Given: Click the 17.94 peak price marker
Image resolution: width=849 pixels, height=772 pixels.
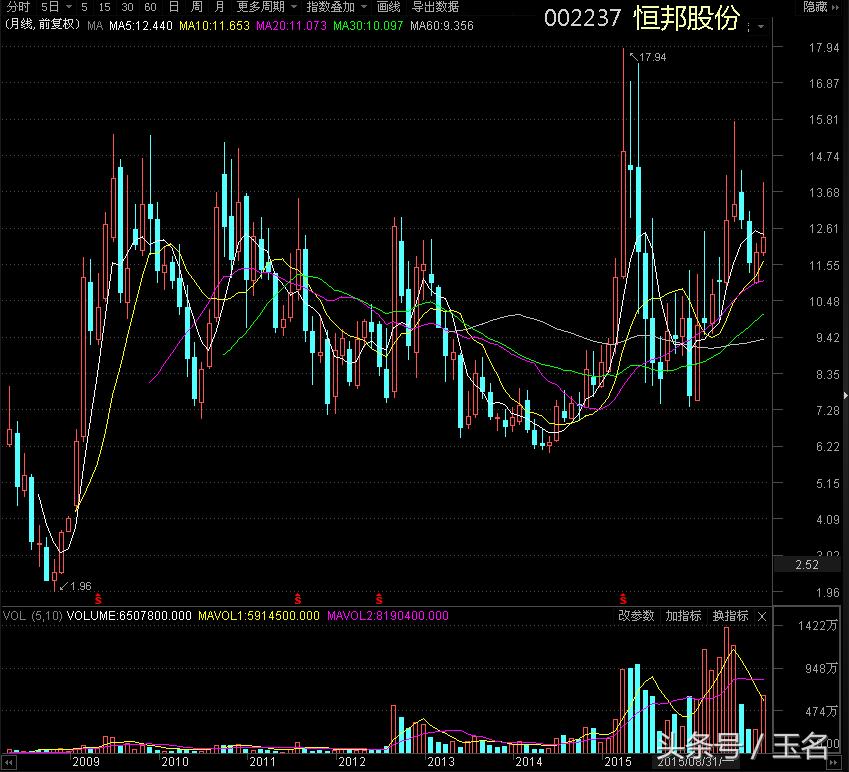Looking at the screenshot, I should pyautogui.click(x=652, y=58).
